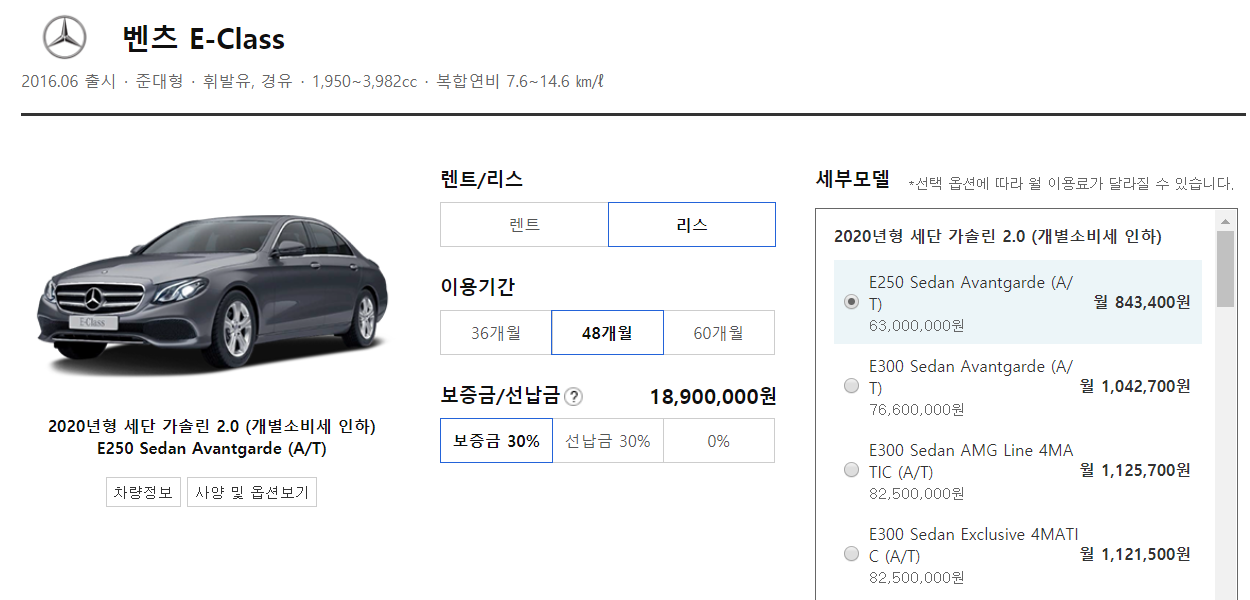
Task: Click the 월 1,042,700원 monthly price
Action: [x=1135, y=386]
